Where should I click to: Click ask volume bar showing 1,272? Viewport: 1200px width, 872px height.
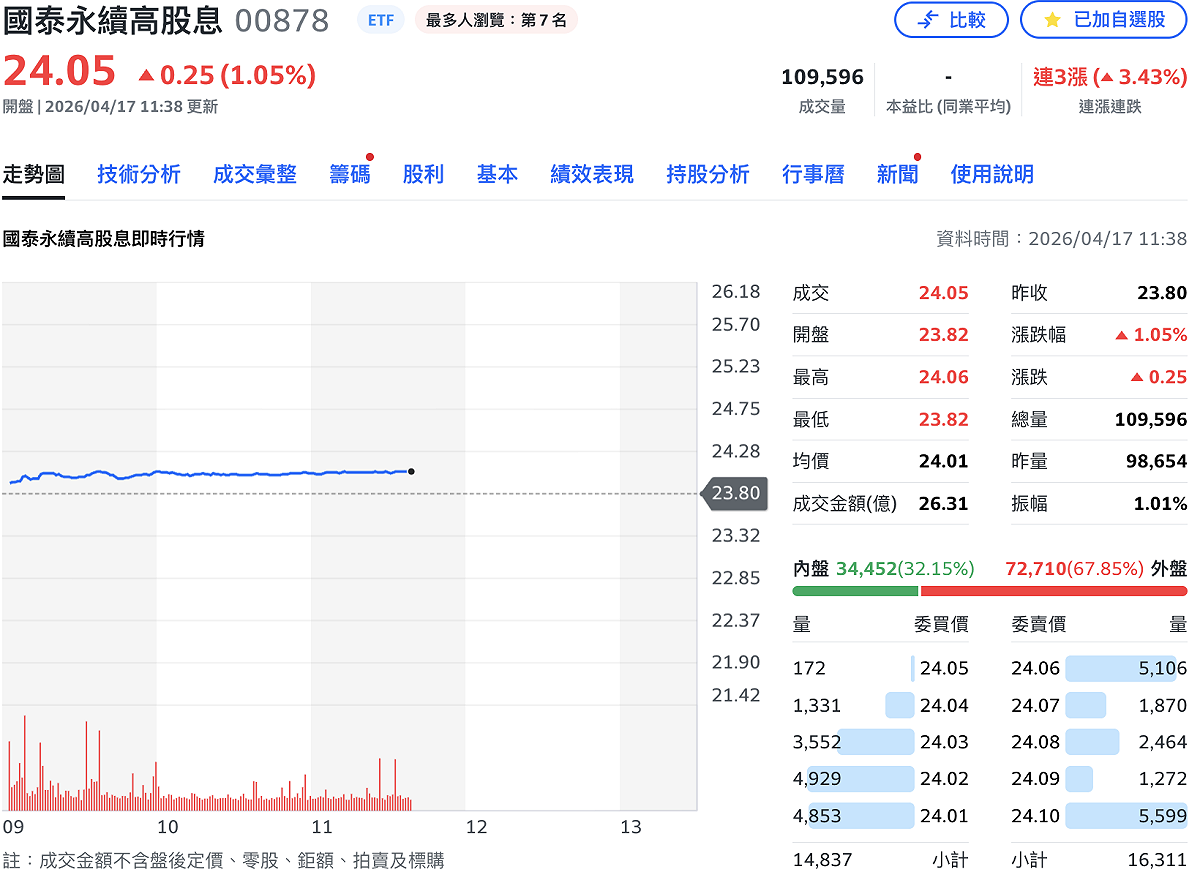click(1079, 779)
